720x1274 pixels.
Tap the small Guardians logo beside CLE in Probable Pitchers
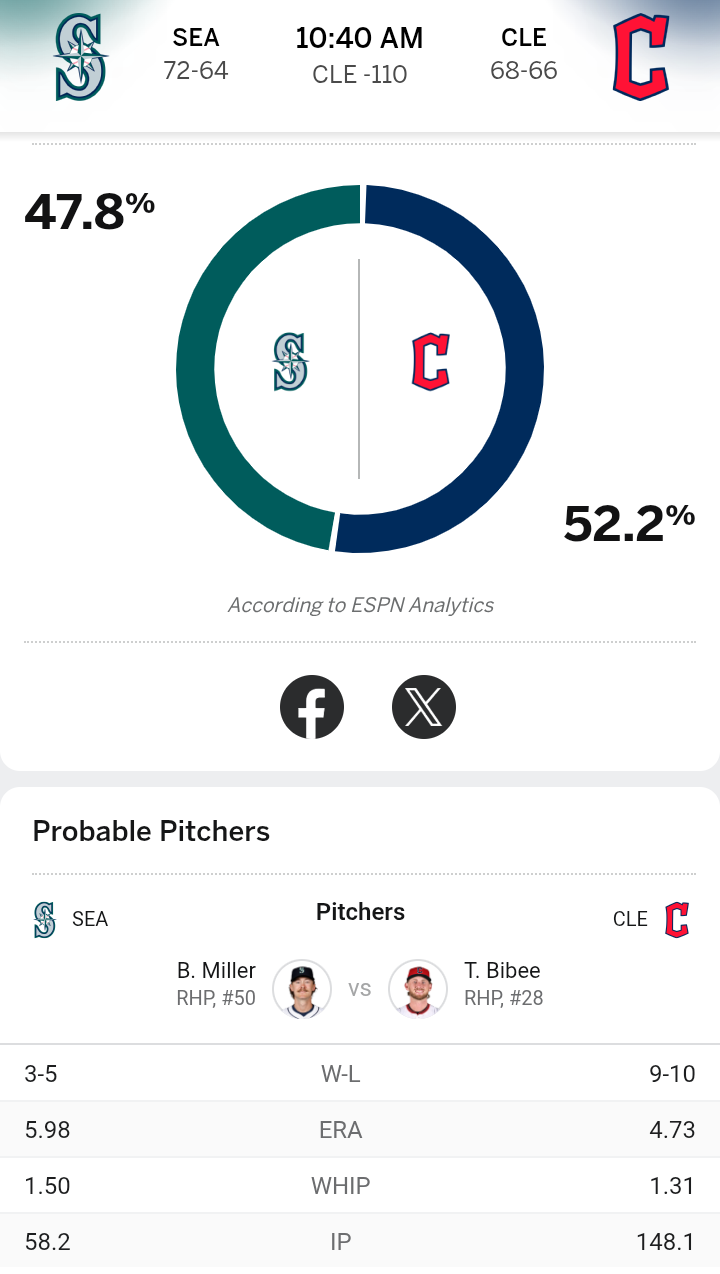click(677, 919)
